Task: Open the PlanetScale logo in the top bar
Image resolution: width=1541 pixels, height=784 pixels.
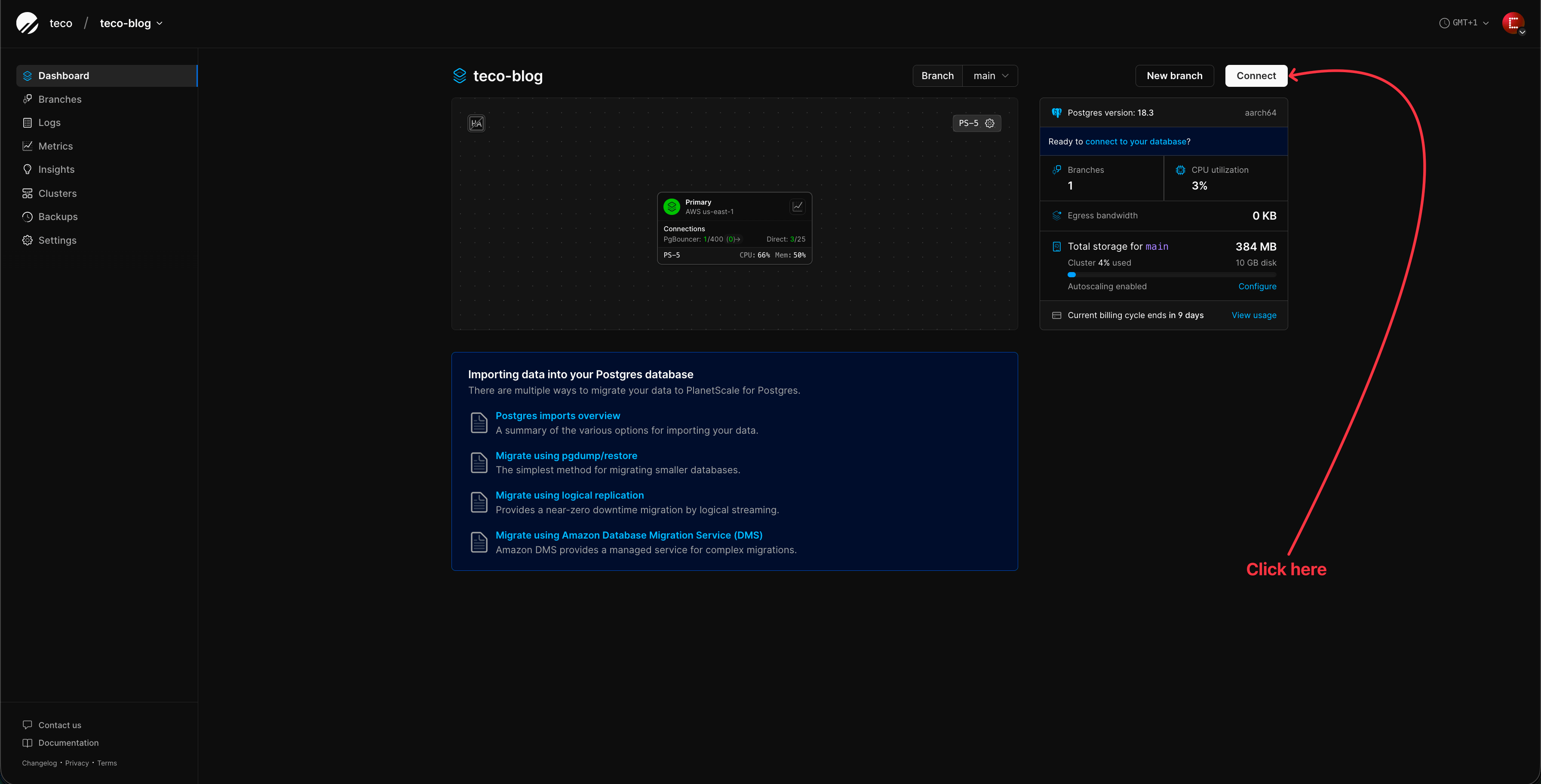Action: pyautogui.click(x=27, y=23)
